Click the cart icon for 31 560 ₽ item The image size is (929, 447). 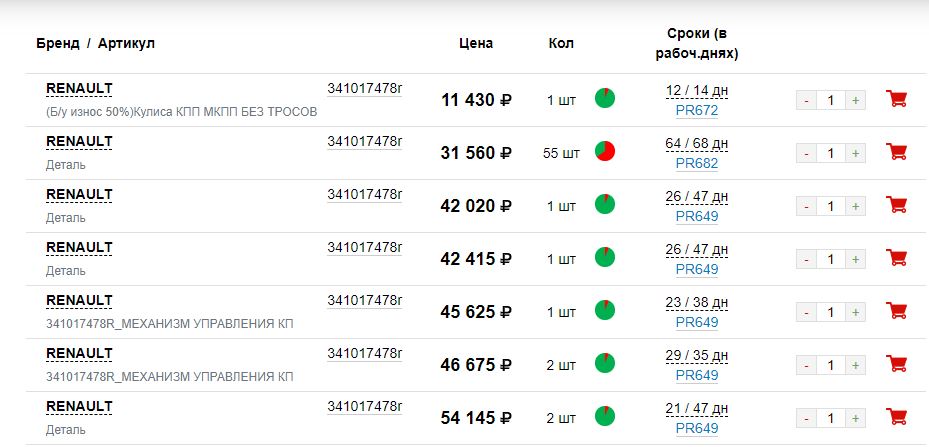[x=897, y=152]
